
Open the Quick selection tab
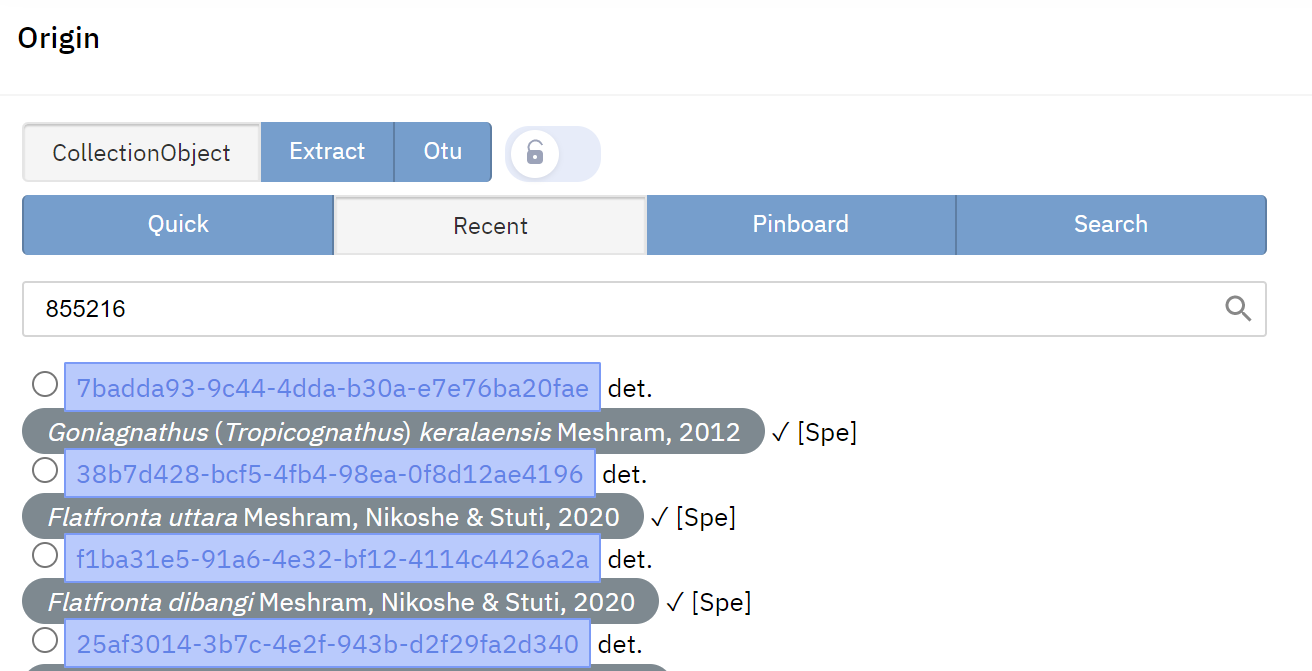(x=177, y=224)
